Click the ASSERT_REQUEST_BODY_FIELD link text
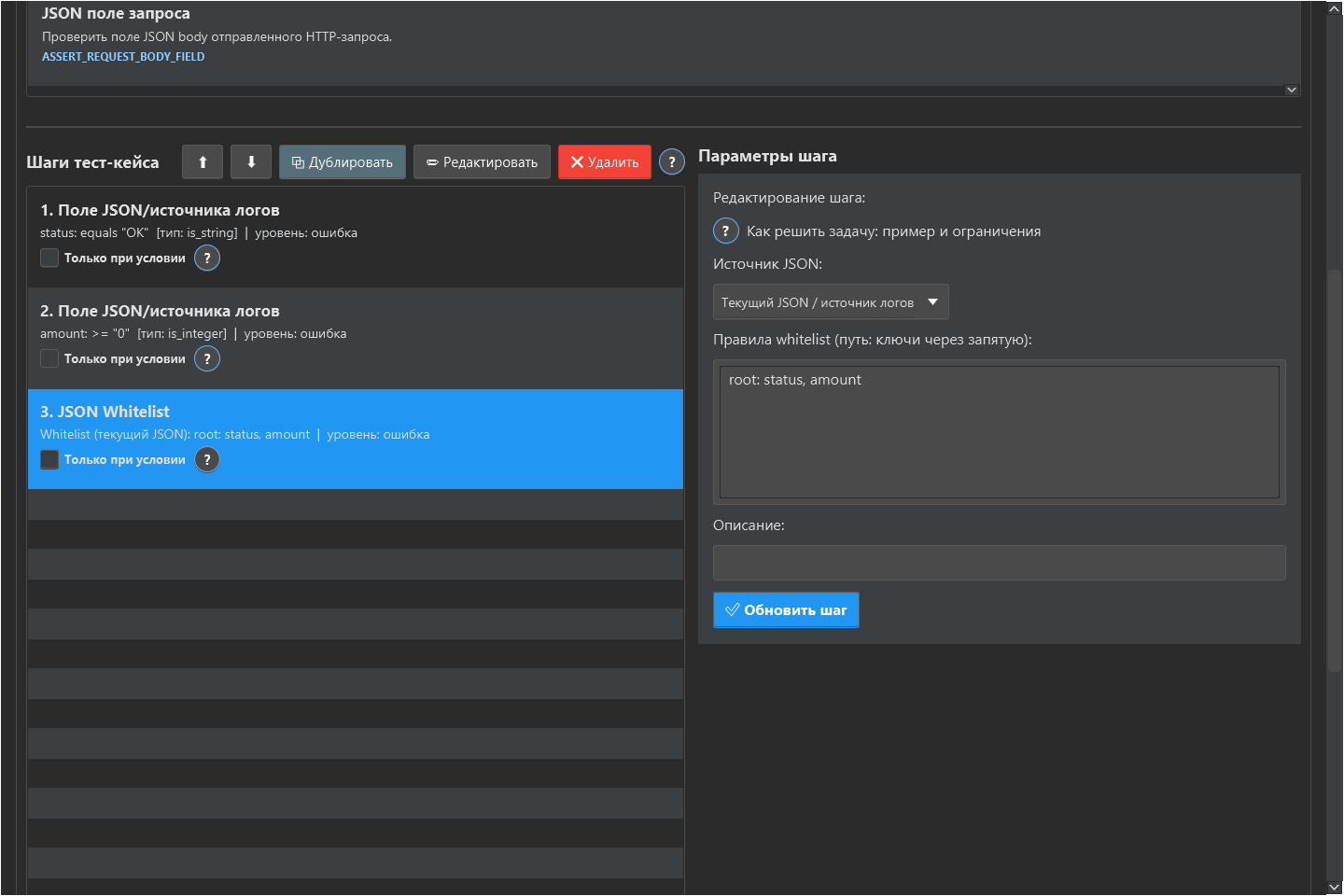 pos(123,57)
